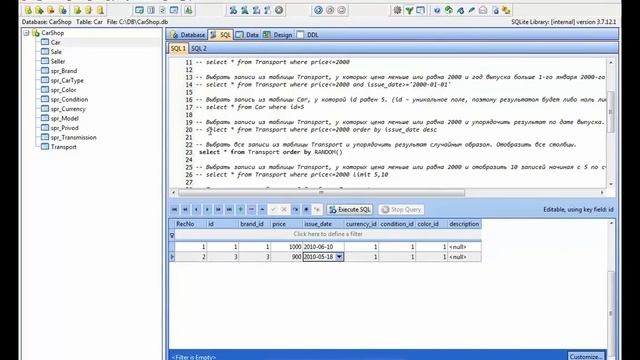The height and width of the screenshot is (360, 640).
Task: Select the Car table in tree
Action: (56, 42)
